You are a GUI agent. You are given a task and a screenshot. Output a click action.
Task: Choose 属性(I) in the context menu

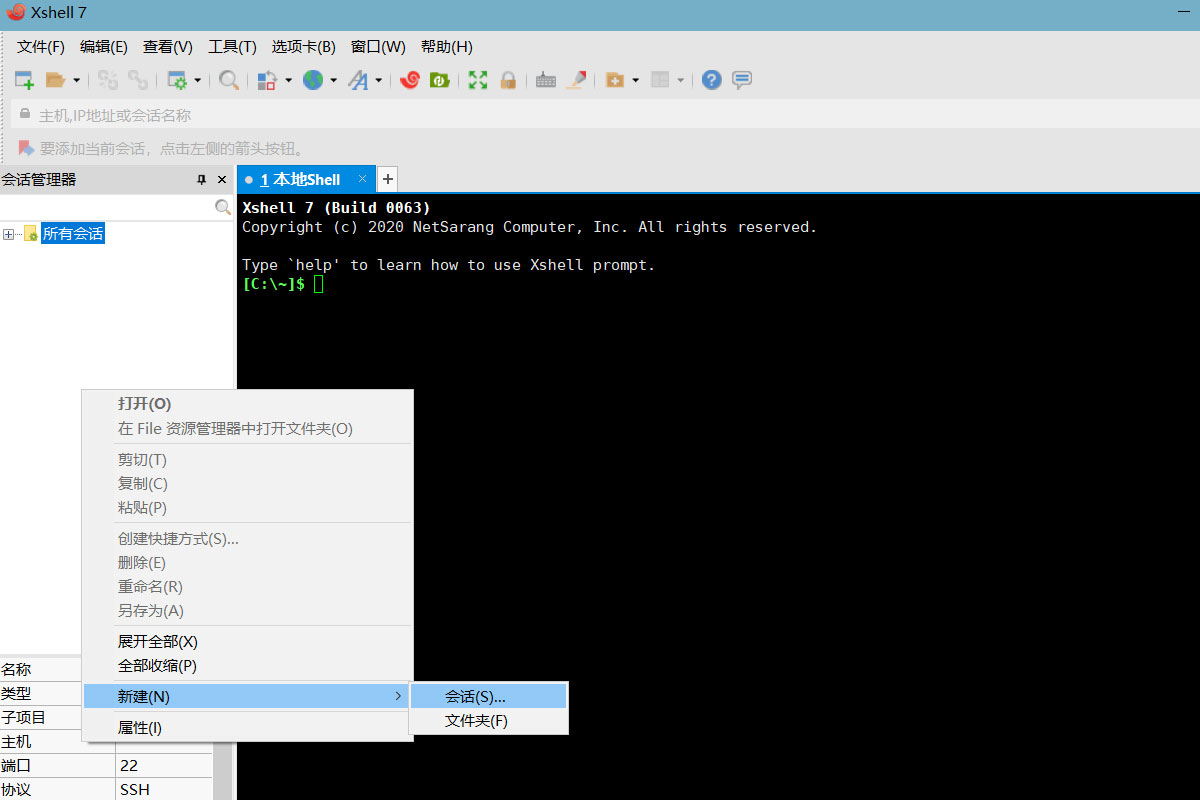click(247, 728)
